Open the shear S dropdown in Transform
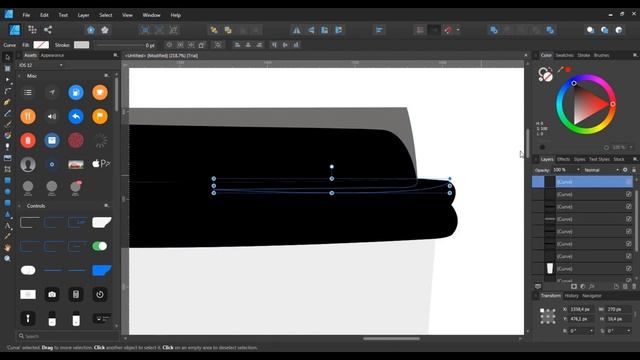 click(x=629, y=331)
